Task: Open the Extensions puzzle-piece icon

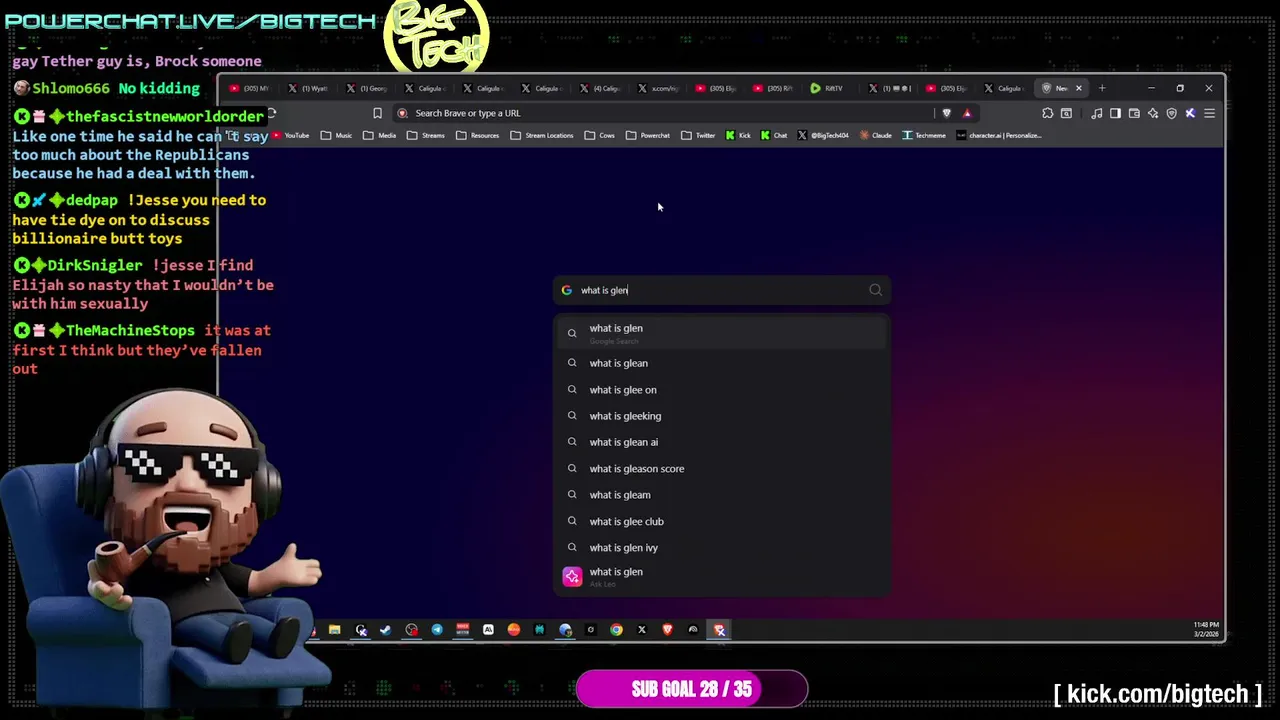Action: (1048, 113)
